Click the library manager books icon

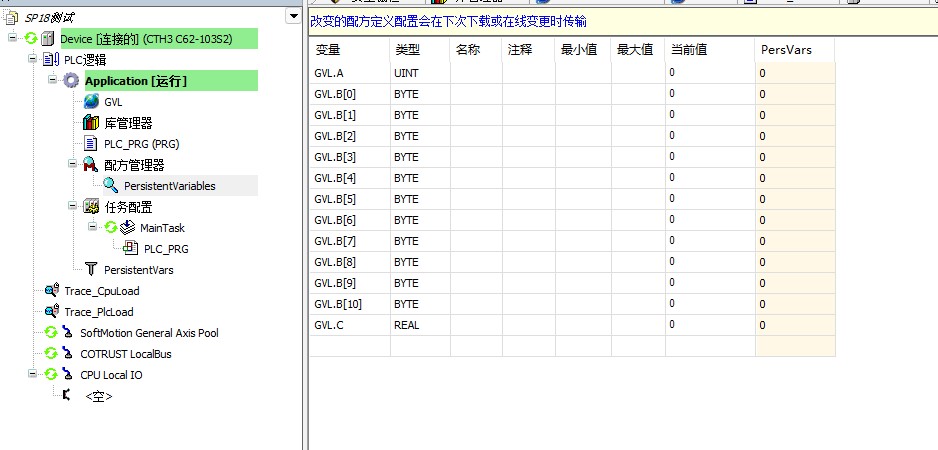pyautogui.click(x=91, y=123)
